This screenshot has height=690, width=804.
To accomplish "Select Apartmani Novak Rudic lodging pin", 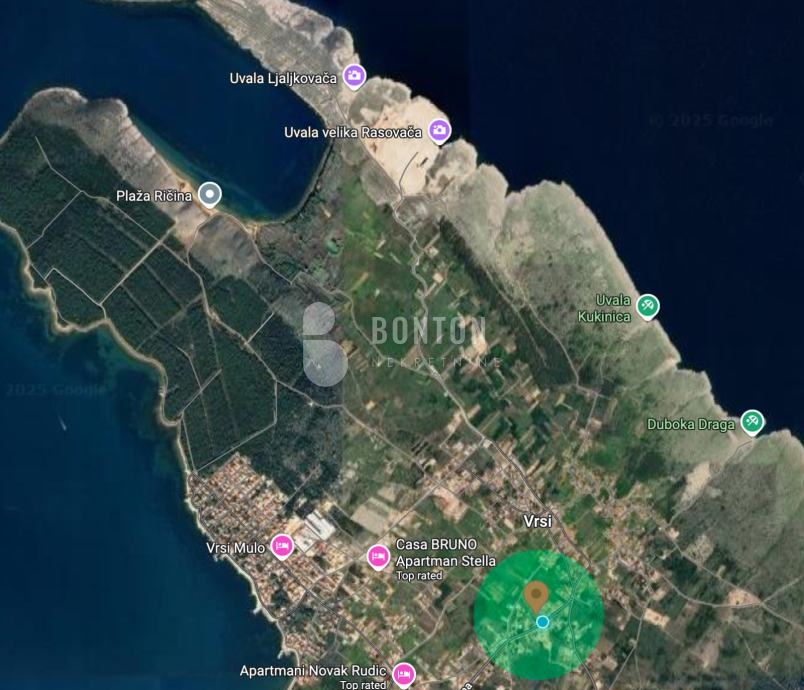I will click(x=404, y=675).
